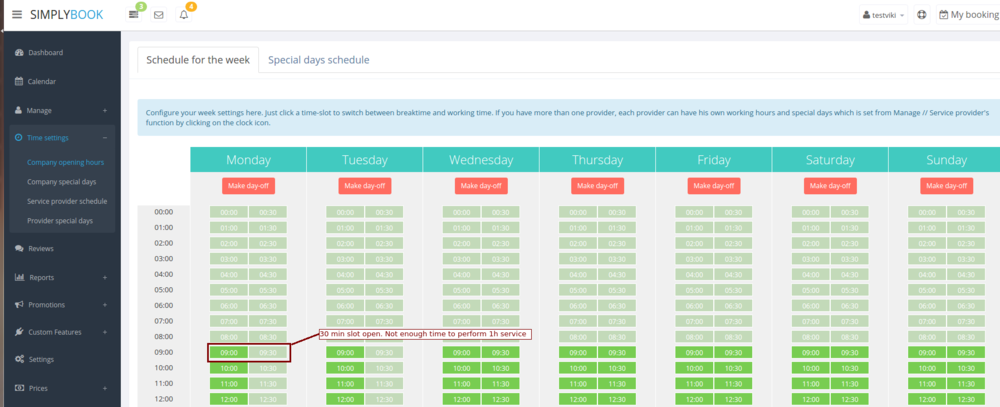The height and width of the screenshot is (407, 1000).
Task: Click the help lifebuoy icon
Action: tap(921, 15)
